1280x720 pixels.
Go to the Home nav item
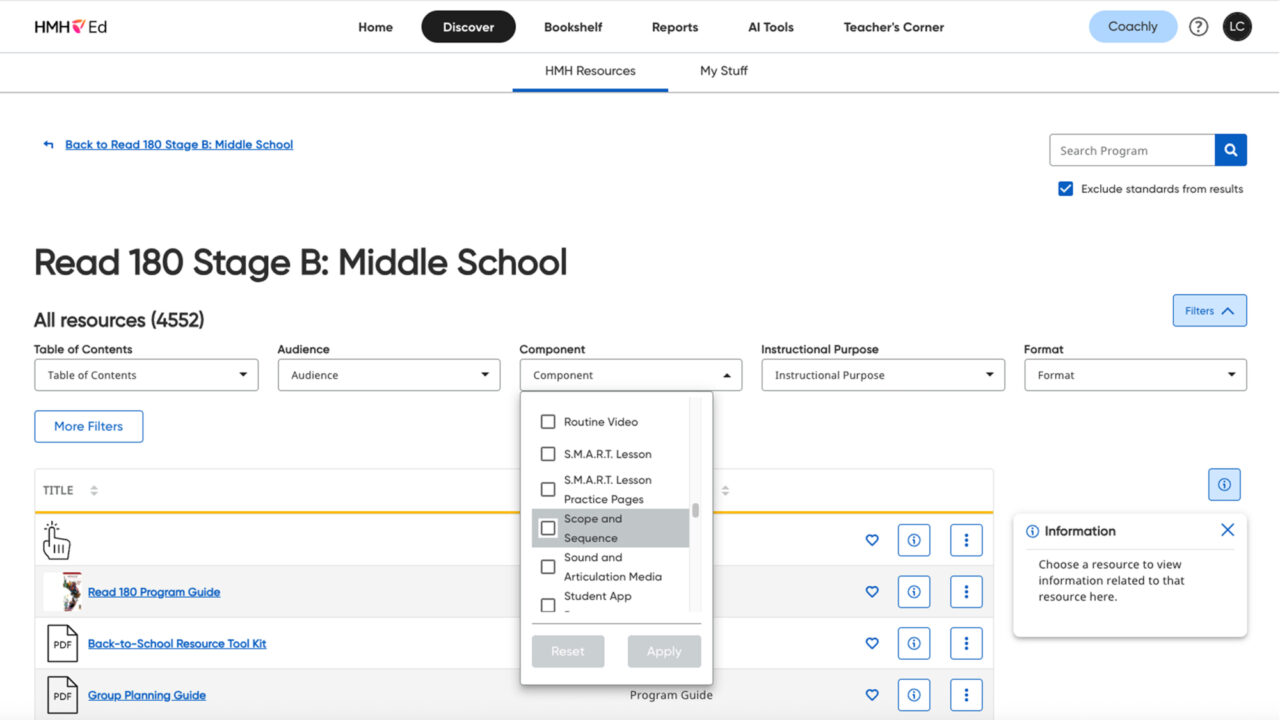pos(376,27)
